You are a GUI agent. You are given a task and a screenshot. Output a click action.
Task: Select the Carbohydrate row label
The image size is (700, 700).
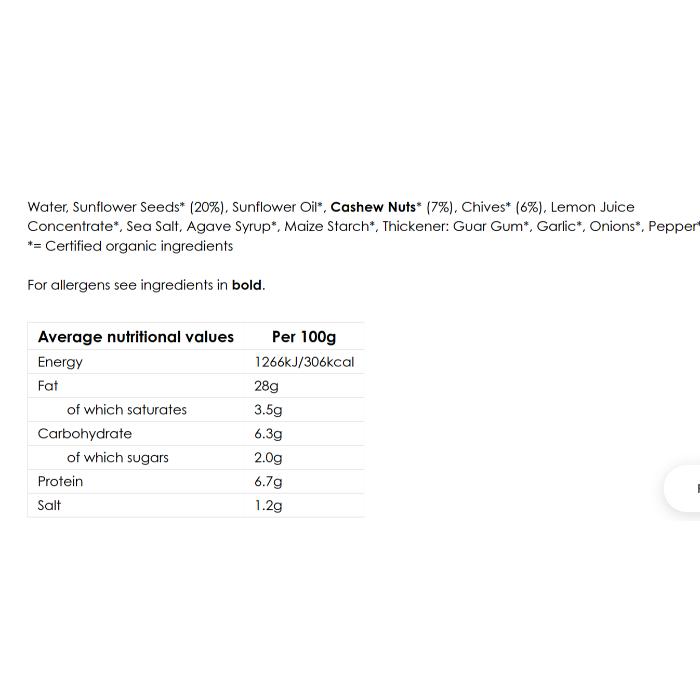point(85,433)
